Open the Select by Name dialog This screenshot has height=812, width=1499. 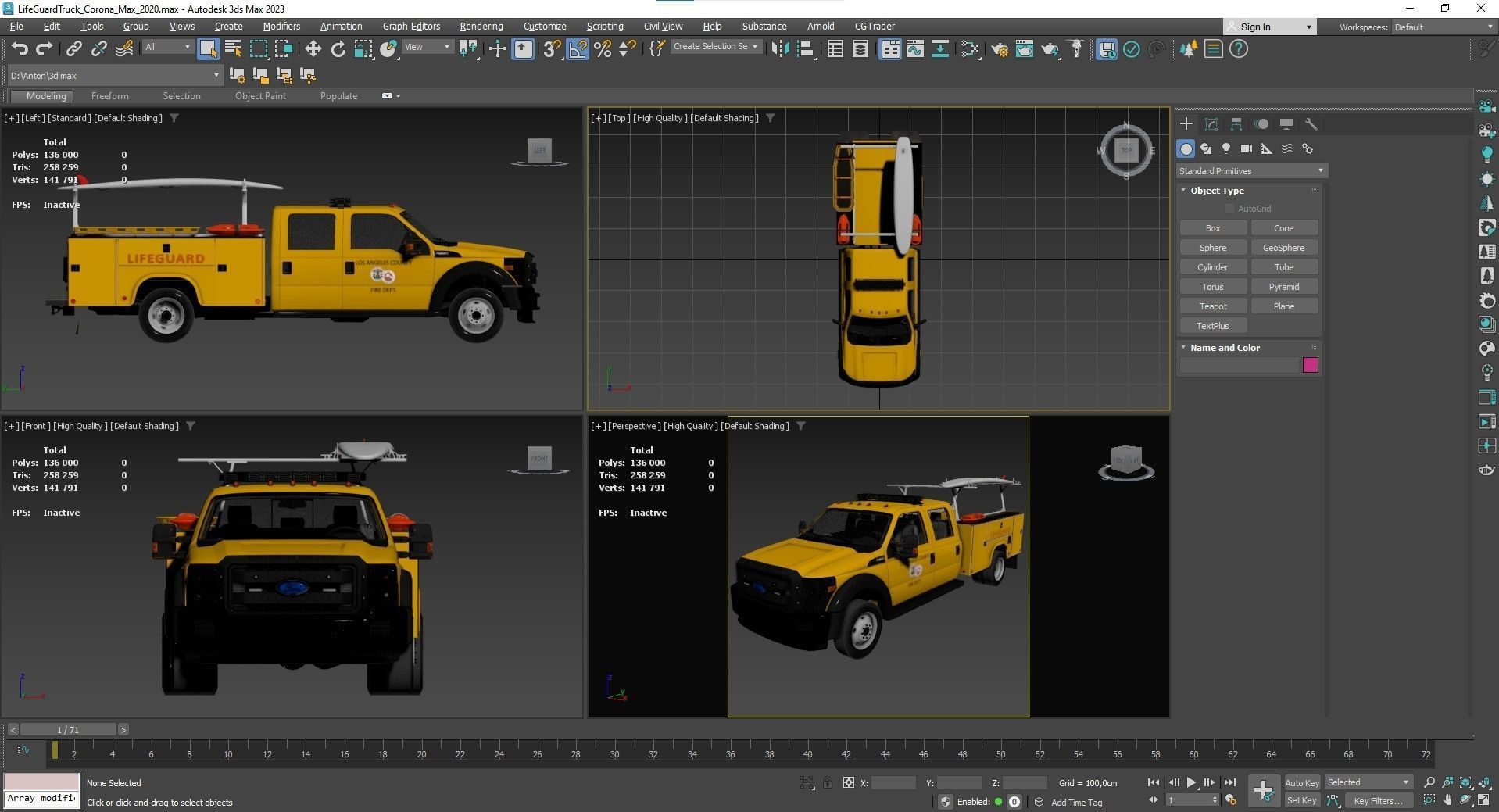[x=233, y=49]
